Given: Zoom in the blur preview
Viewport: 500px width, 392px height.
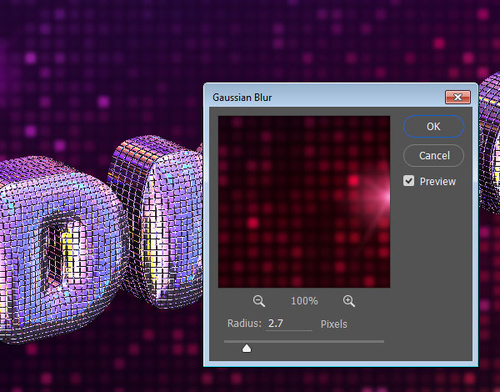Looking at the screenshot, I should (349, 301).
